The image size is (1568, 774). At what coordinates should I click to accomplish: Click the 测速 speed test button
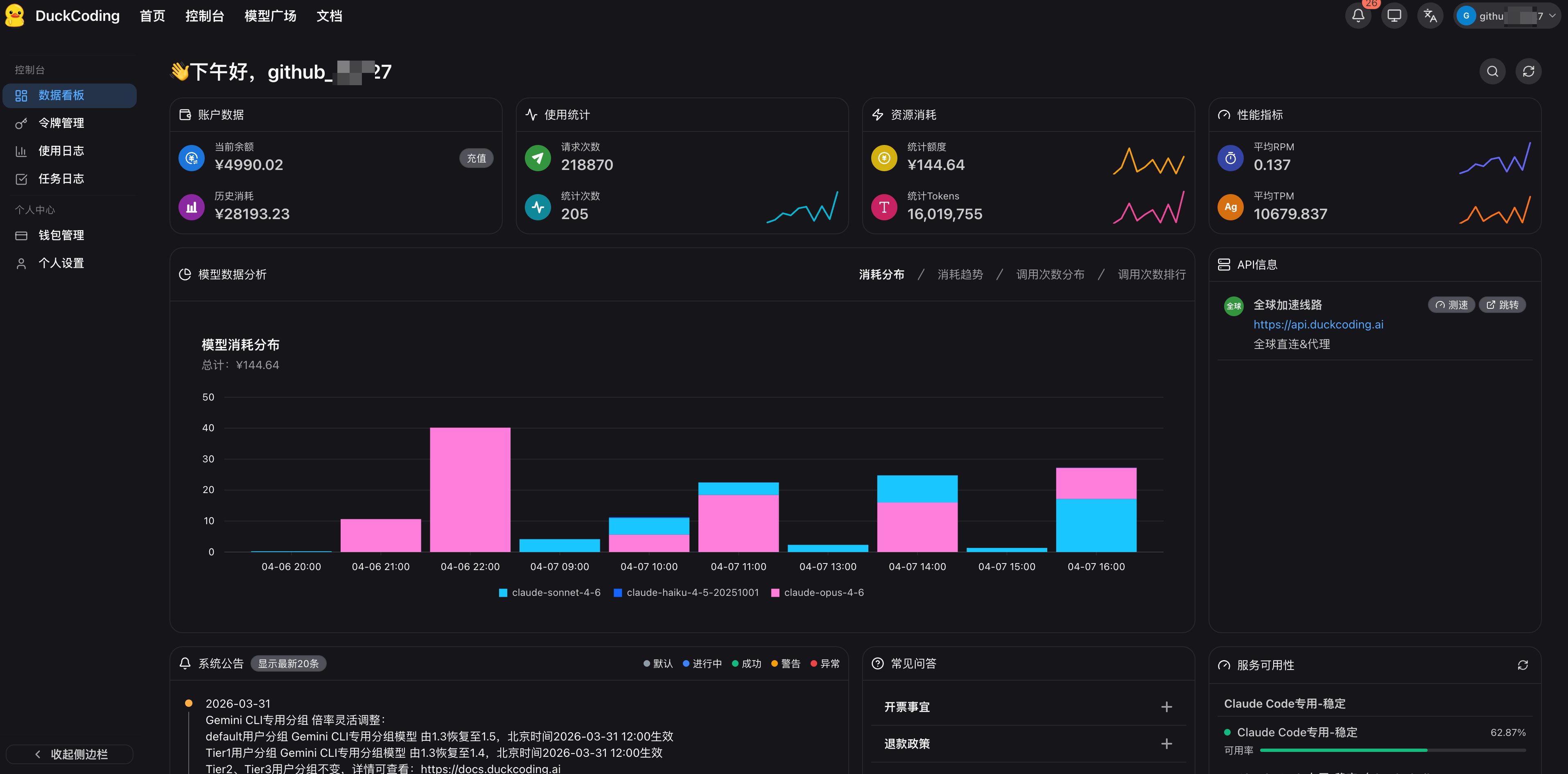coord(1451,305)
